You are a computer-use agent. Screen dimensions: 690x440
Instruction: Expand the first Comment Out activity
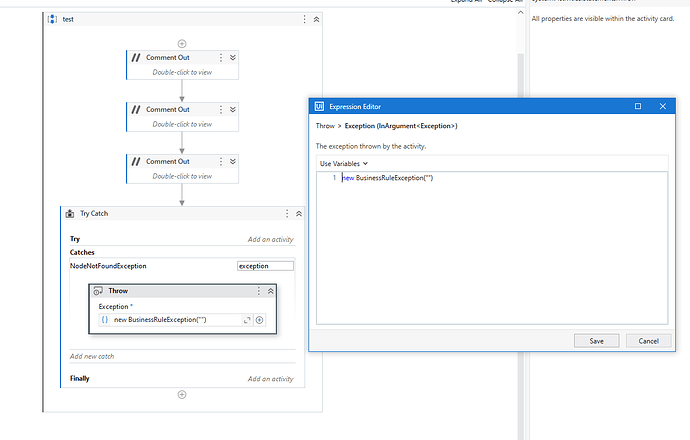(x=233, y=58)
